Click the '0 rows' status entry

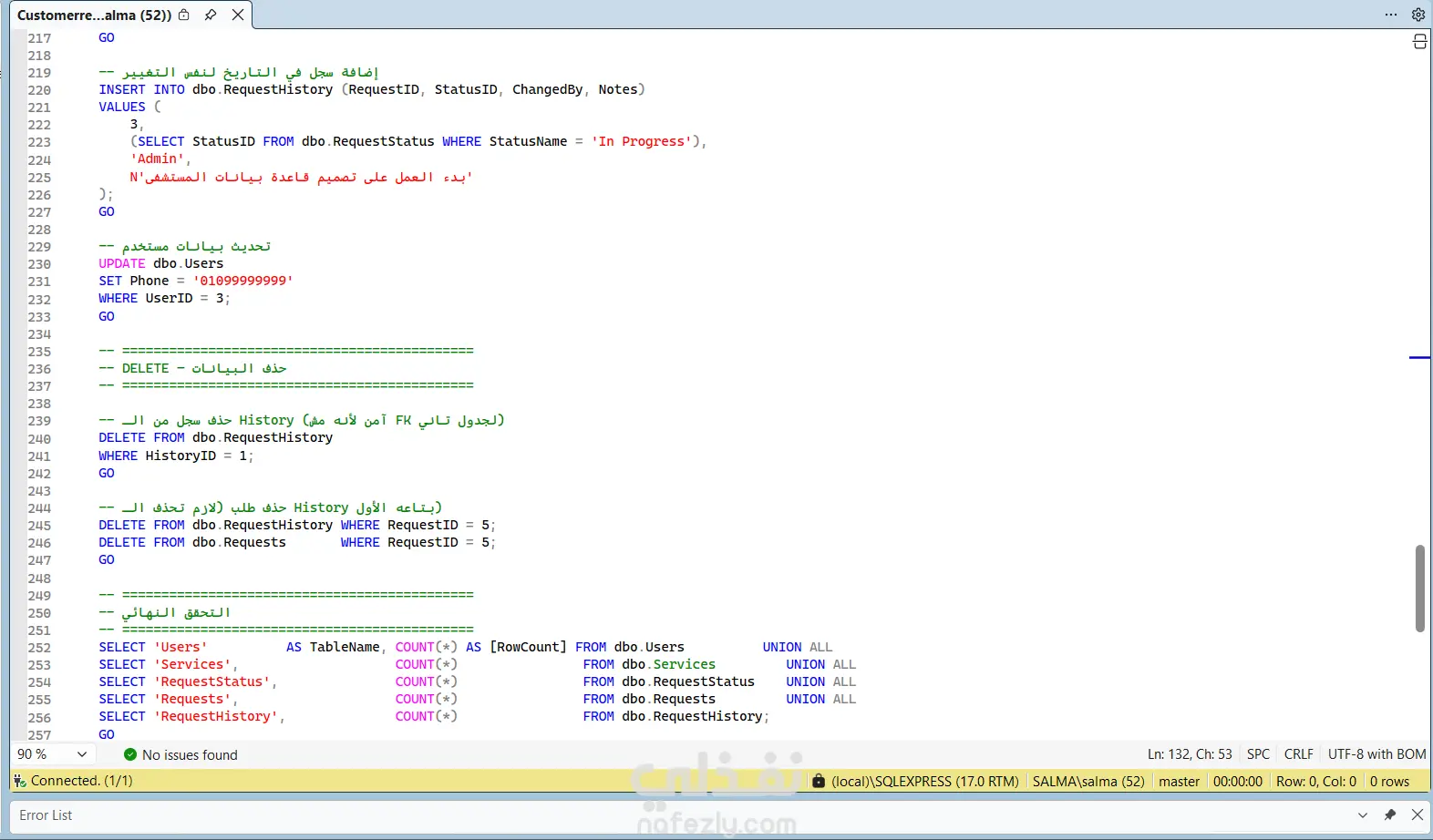click(1389, 782)
